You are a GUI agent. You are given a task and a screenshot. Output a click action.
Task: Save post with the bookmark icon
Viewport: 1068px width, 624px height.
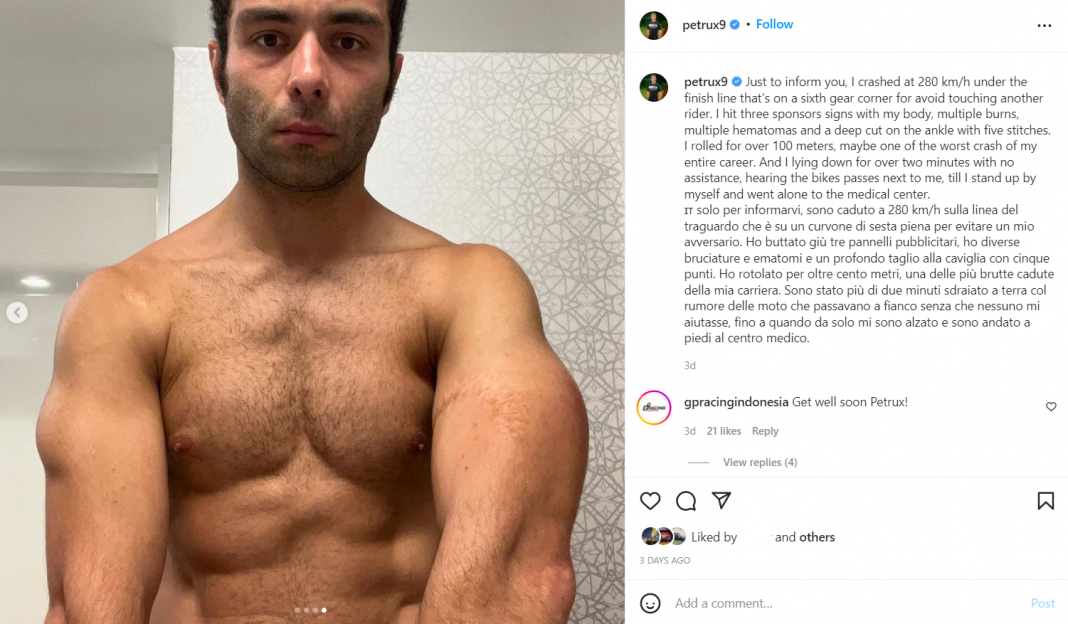[1046, 501]
